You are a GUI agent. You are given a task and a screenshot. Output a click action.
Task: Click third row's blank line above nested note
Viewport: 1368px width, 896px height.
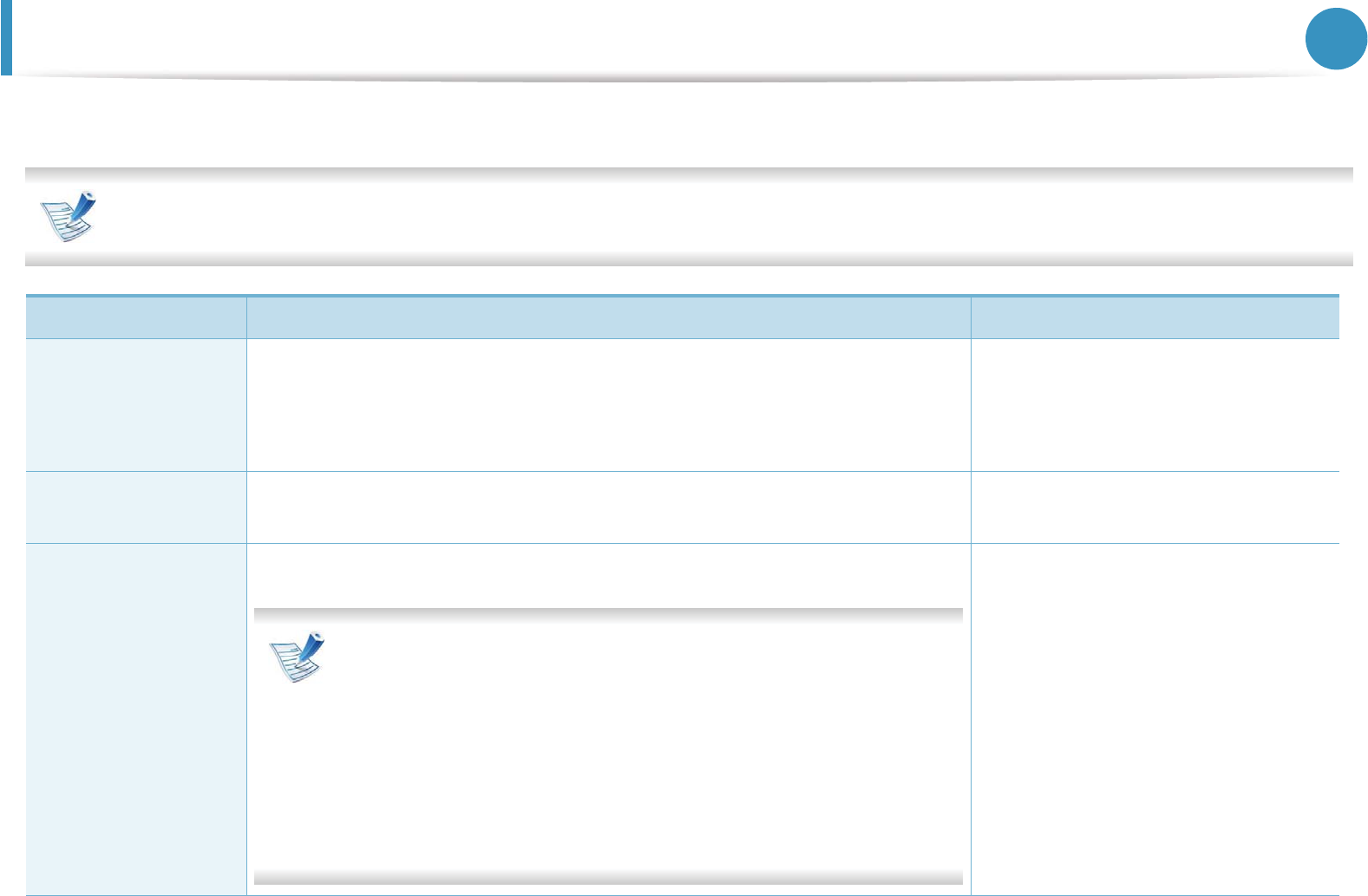[x=608, y=575]
